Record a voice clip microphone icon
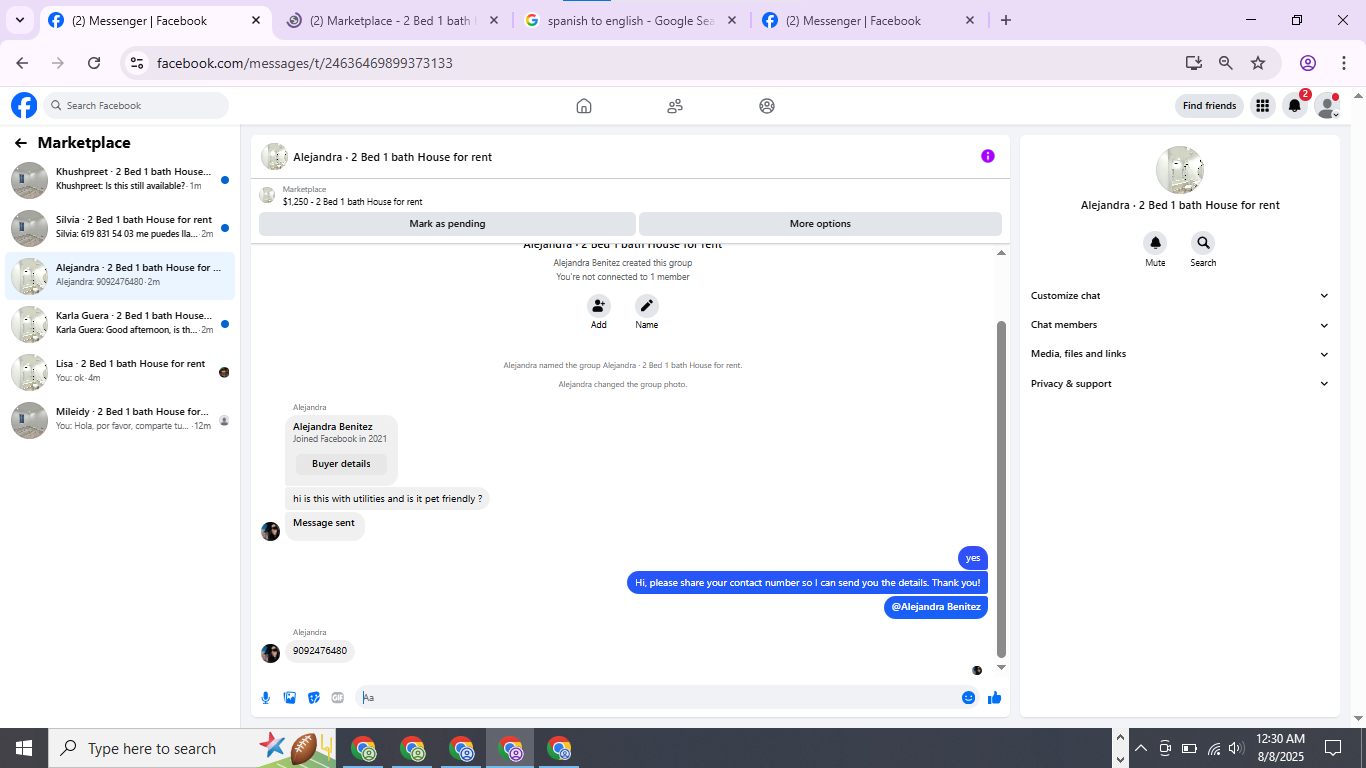1366x768 pixels. 266,698
